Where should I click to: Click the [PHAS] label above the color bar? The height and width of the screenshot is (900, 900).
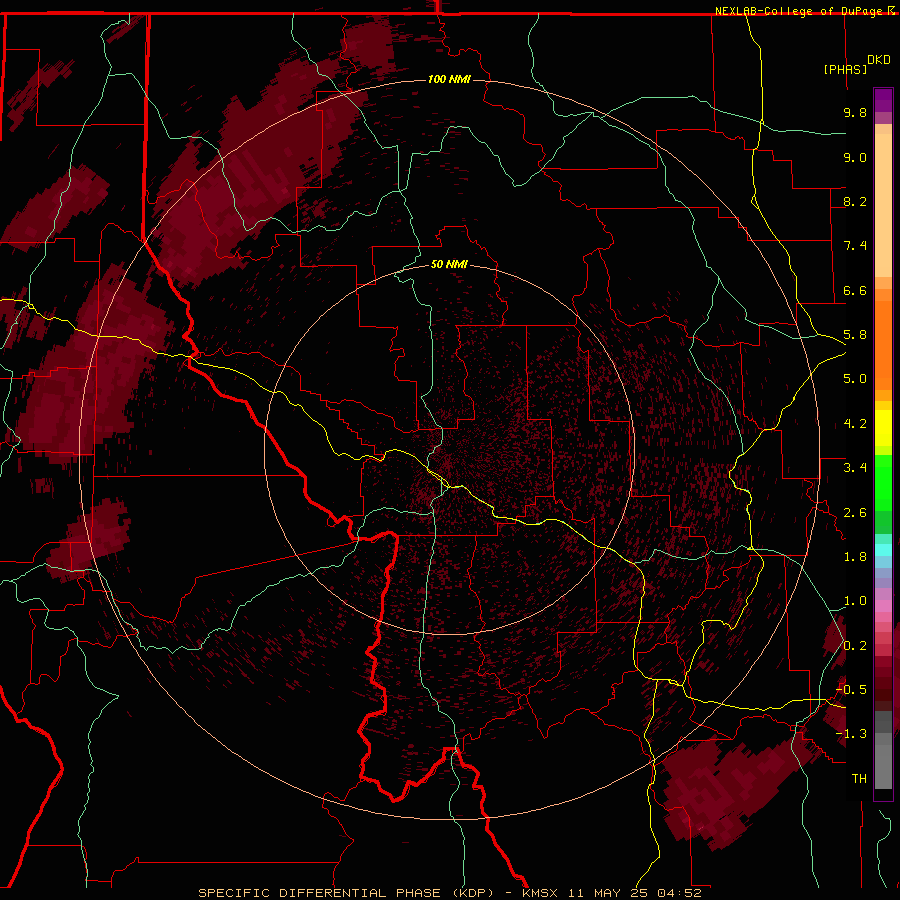pyautogui.click(x=845, y=69)
